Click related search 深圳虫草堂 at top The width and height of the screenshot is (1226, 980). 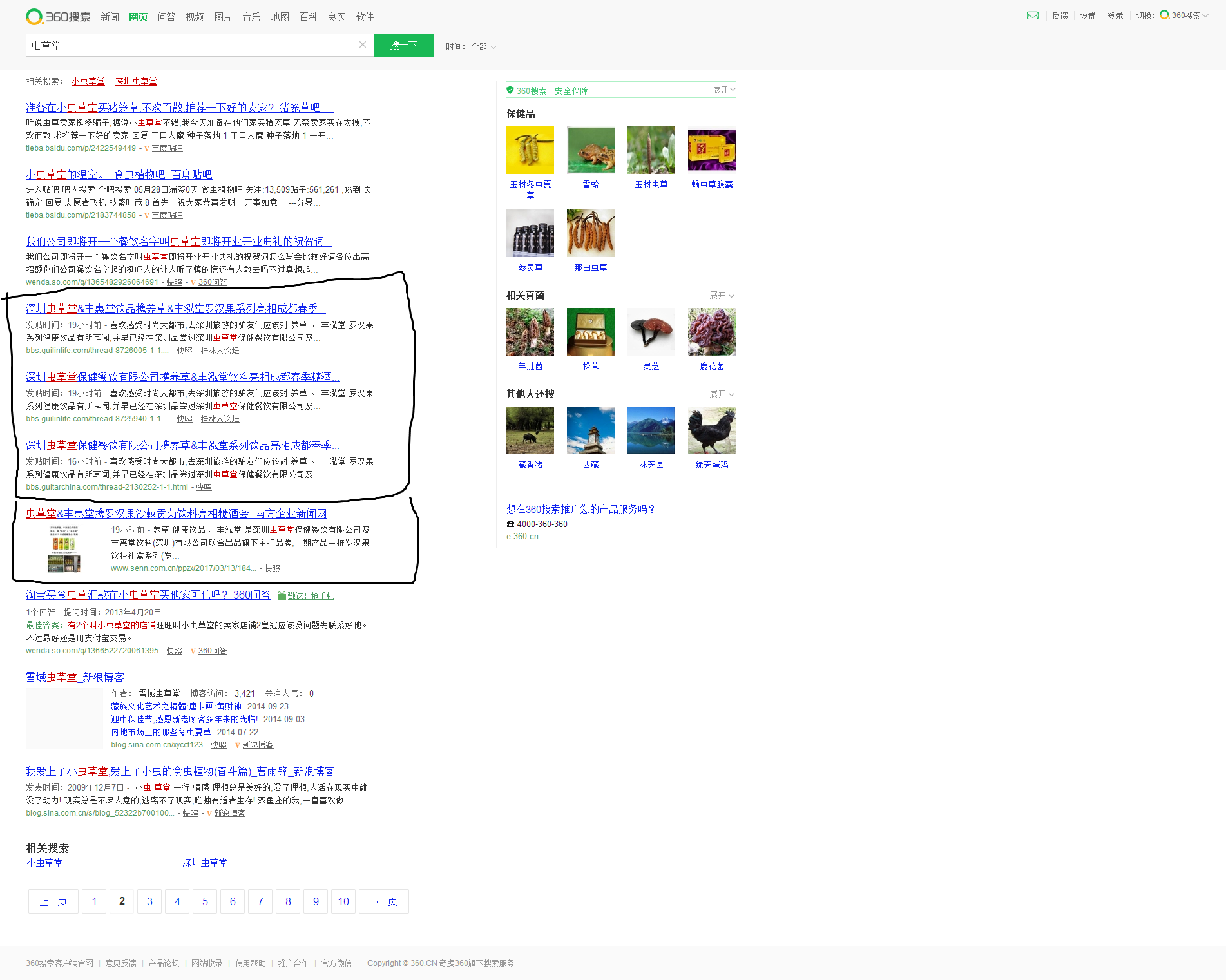(x=136, y=81)
